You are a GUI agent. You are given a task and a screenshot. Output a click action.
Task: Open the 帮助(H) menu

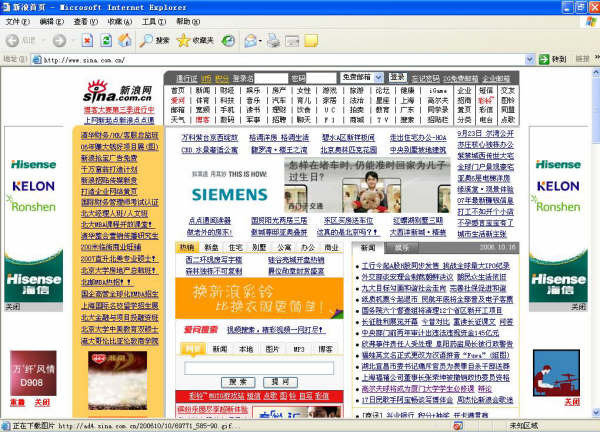coord(188,22)
